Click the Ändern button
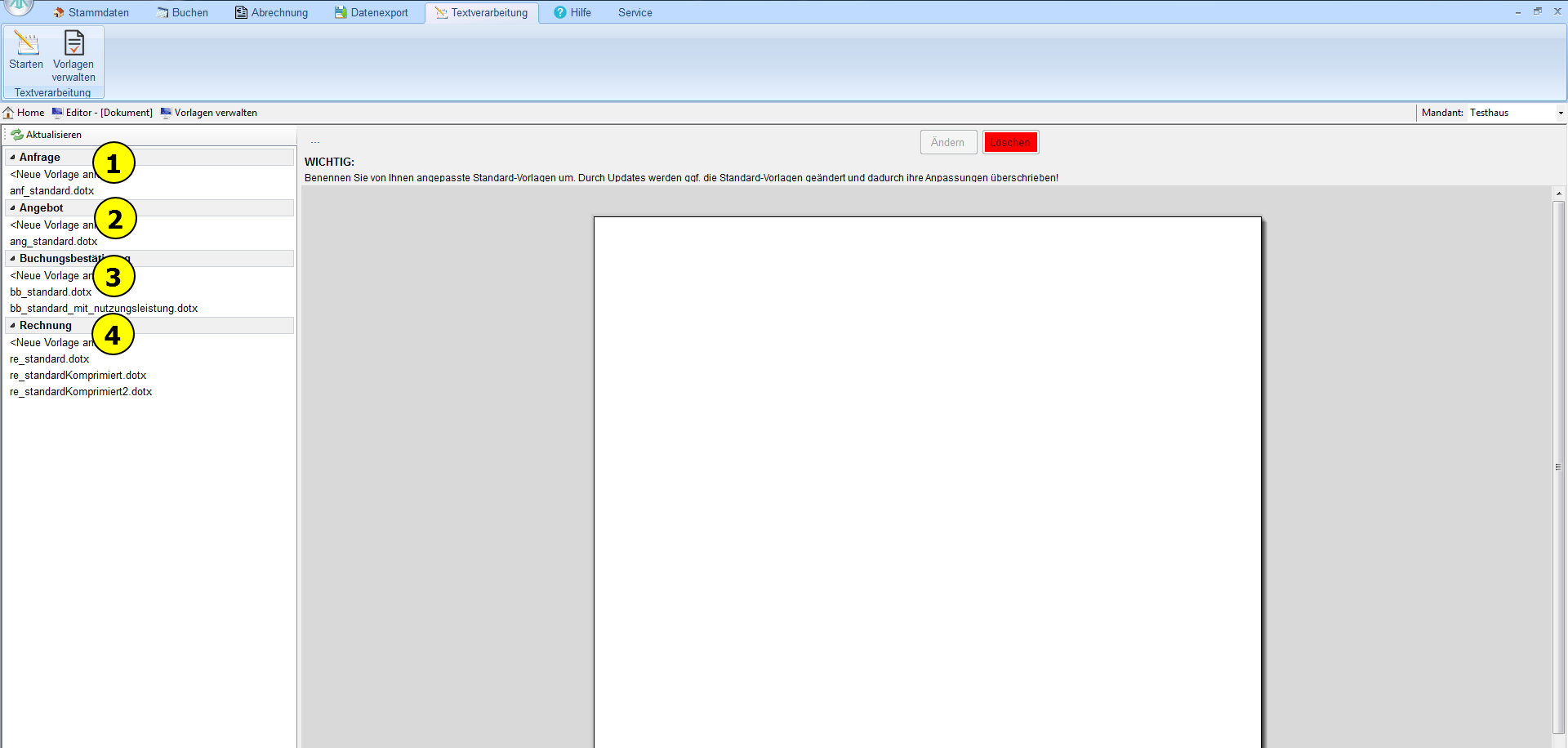This screenshot has height=748, width=1568. coord(947,142)
